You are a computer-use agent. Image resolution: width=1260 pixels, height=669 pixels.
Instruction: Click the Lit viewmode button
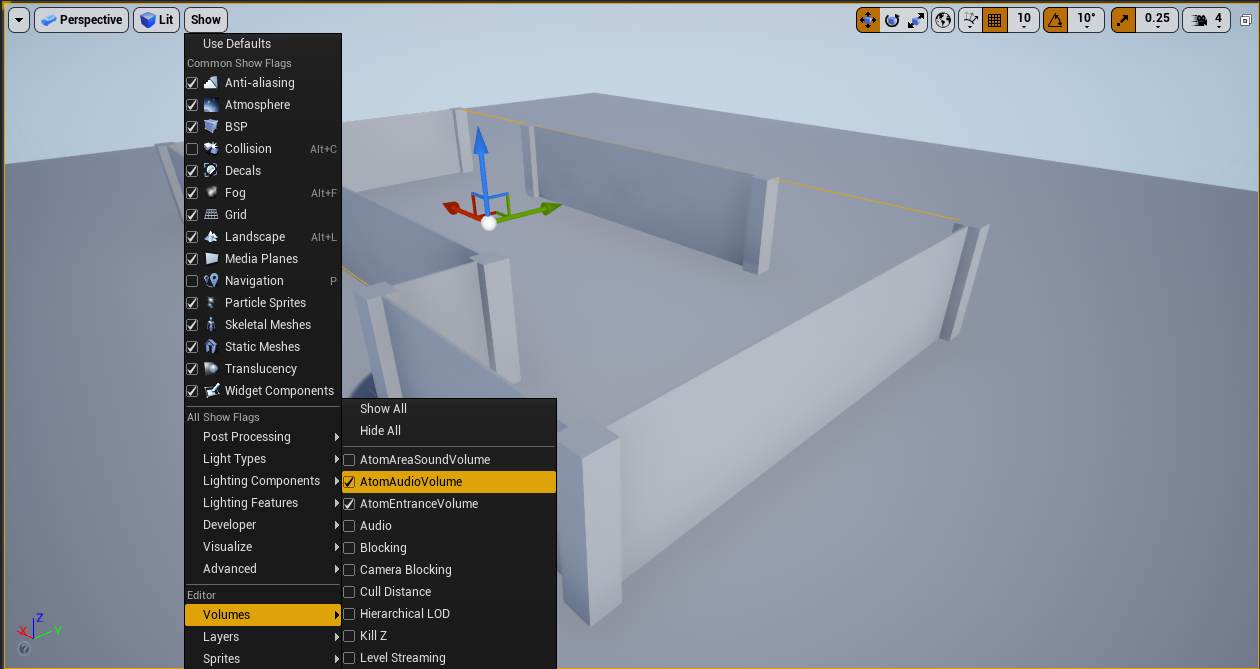tap(156, 19)
